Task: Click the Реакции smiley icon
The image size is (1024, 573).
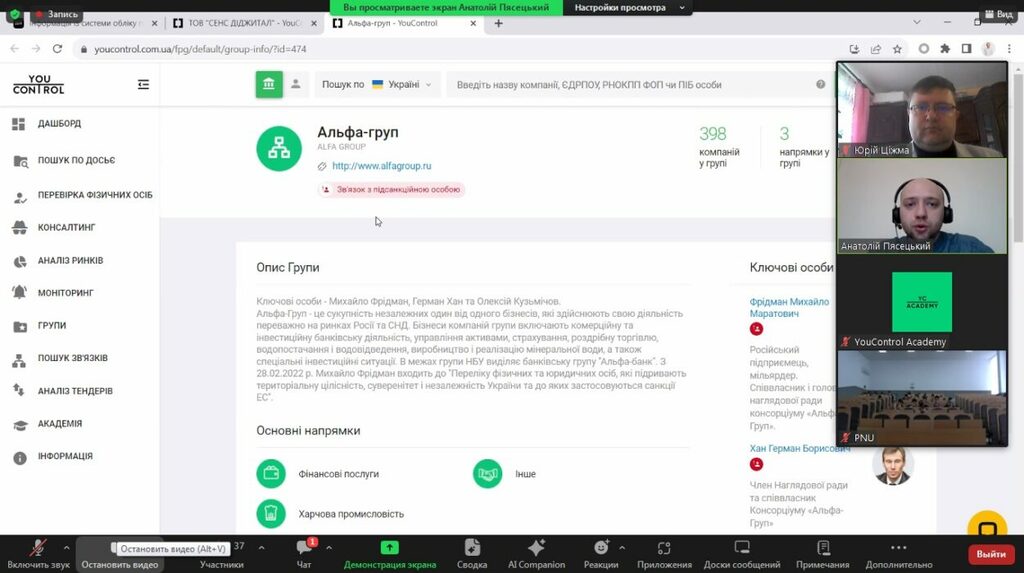Action: [x=601, y=553]
